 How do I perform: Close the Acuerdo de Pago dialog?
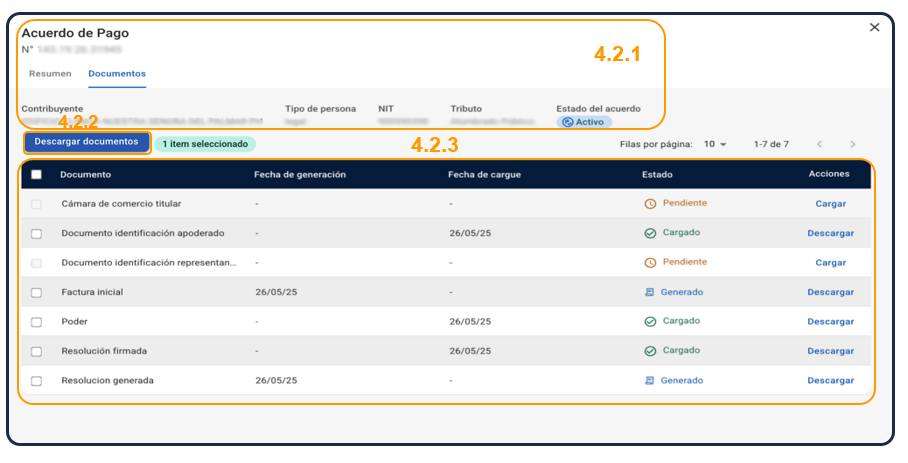pyautogui.click(x=874, y=28)
